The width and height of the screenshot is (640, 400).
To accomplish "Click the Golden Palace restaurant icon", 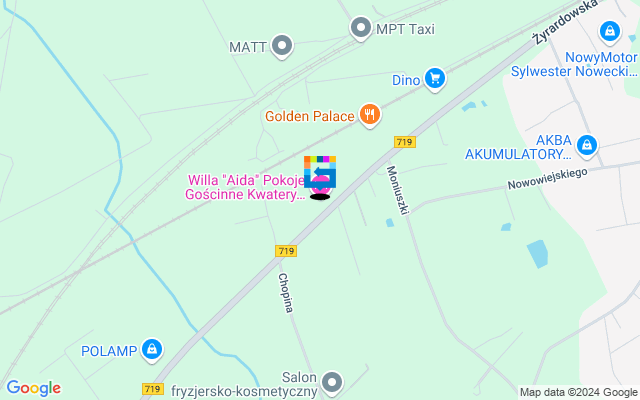I will click(x=370, y=115).
